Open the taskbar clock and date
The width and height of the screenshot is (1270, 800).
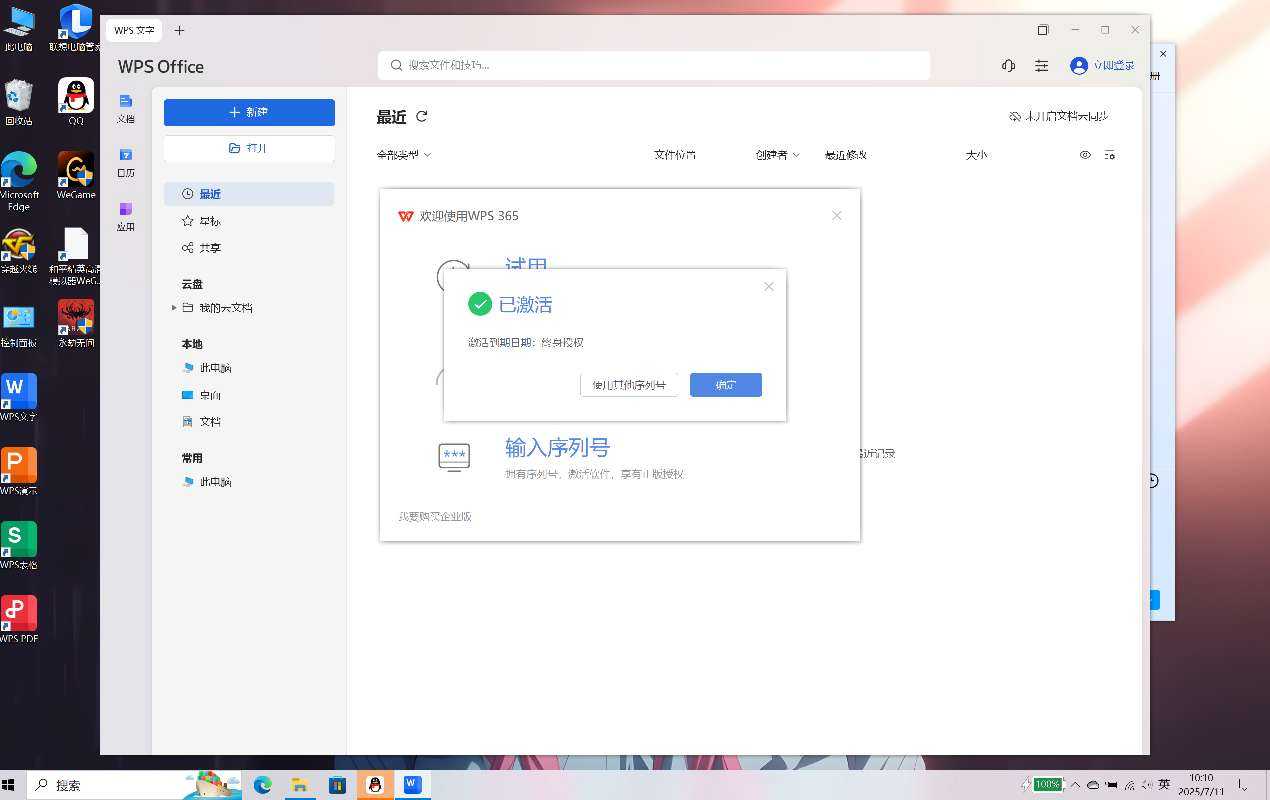pos(1201,785)
